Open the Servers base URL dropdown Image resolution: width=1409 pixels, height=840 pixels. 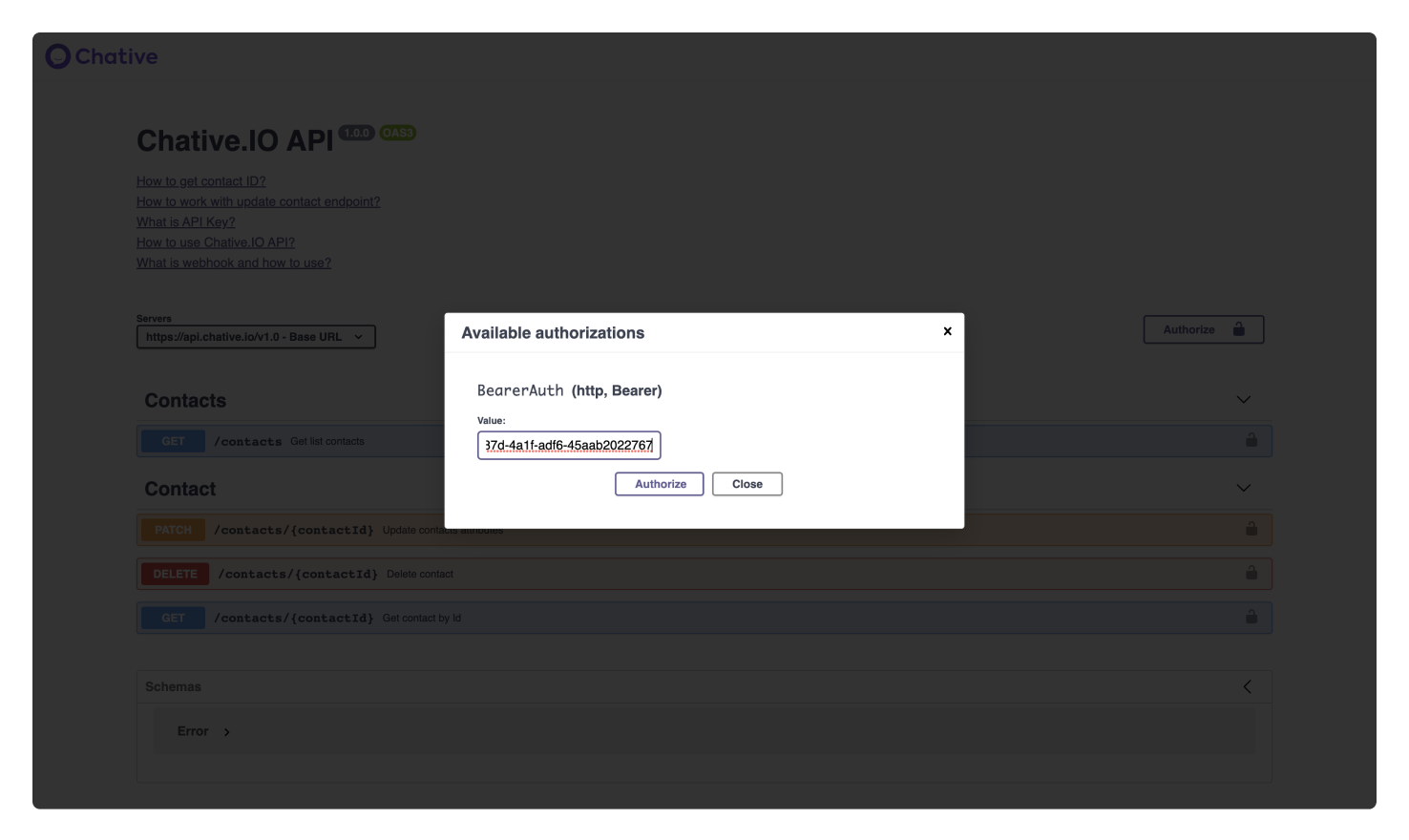point(256,337)
